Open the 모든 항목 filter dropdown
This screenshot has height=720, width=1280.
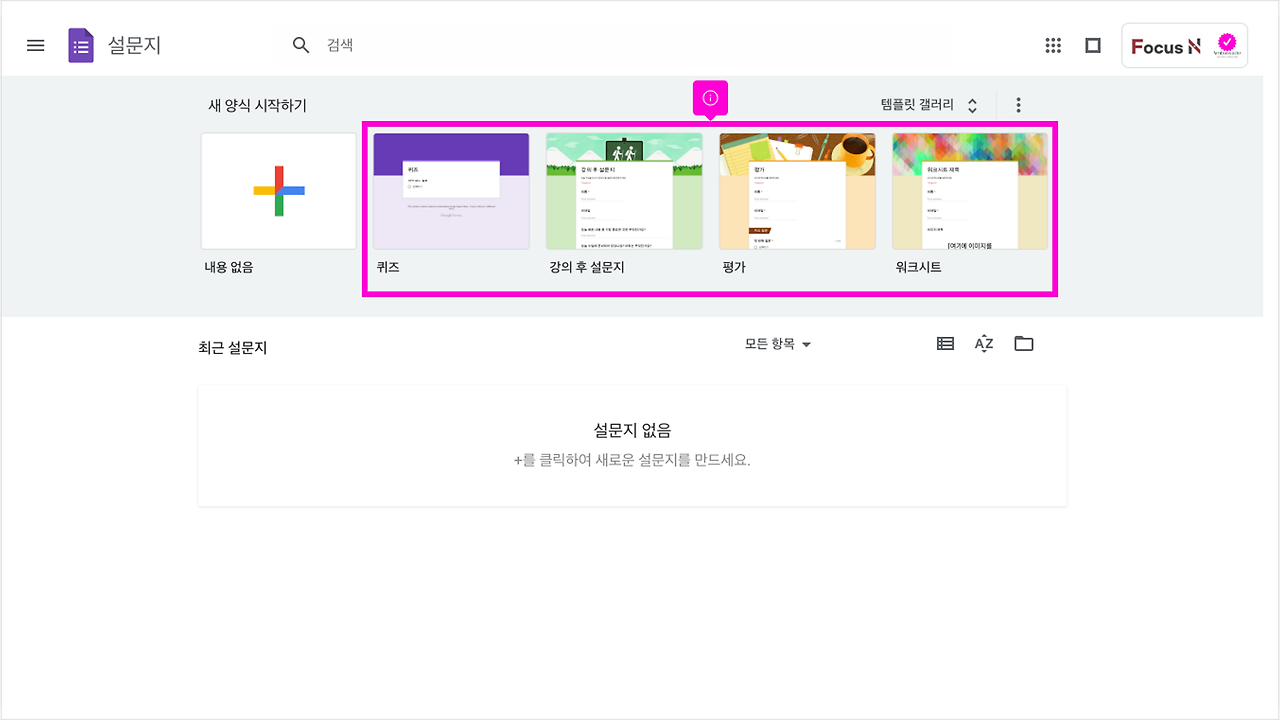(778, 343)
